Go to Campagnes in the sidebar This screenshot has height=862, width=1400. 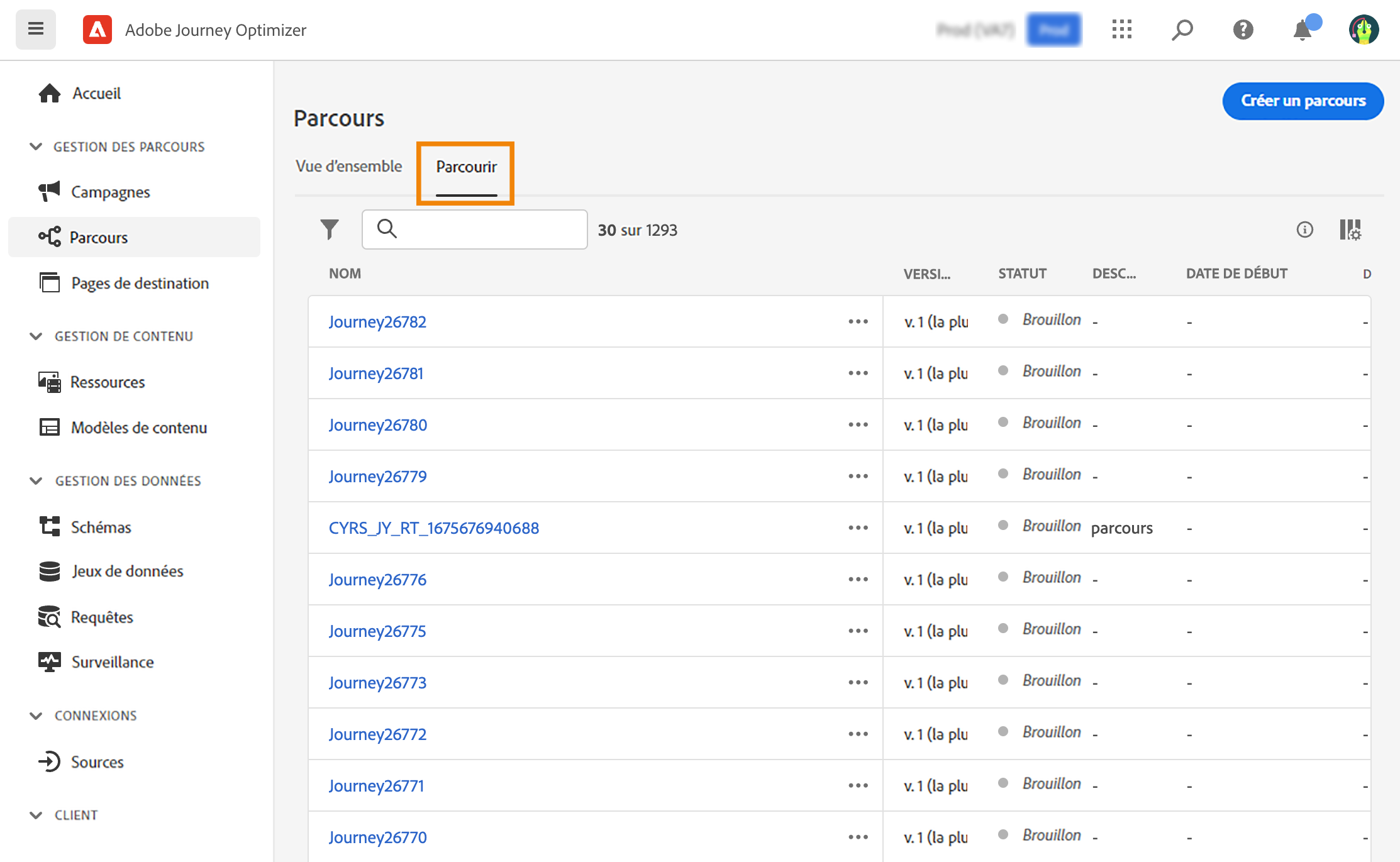[110, 192]
